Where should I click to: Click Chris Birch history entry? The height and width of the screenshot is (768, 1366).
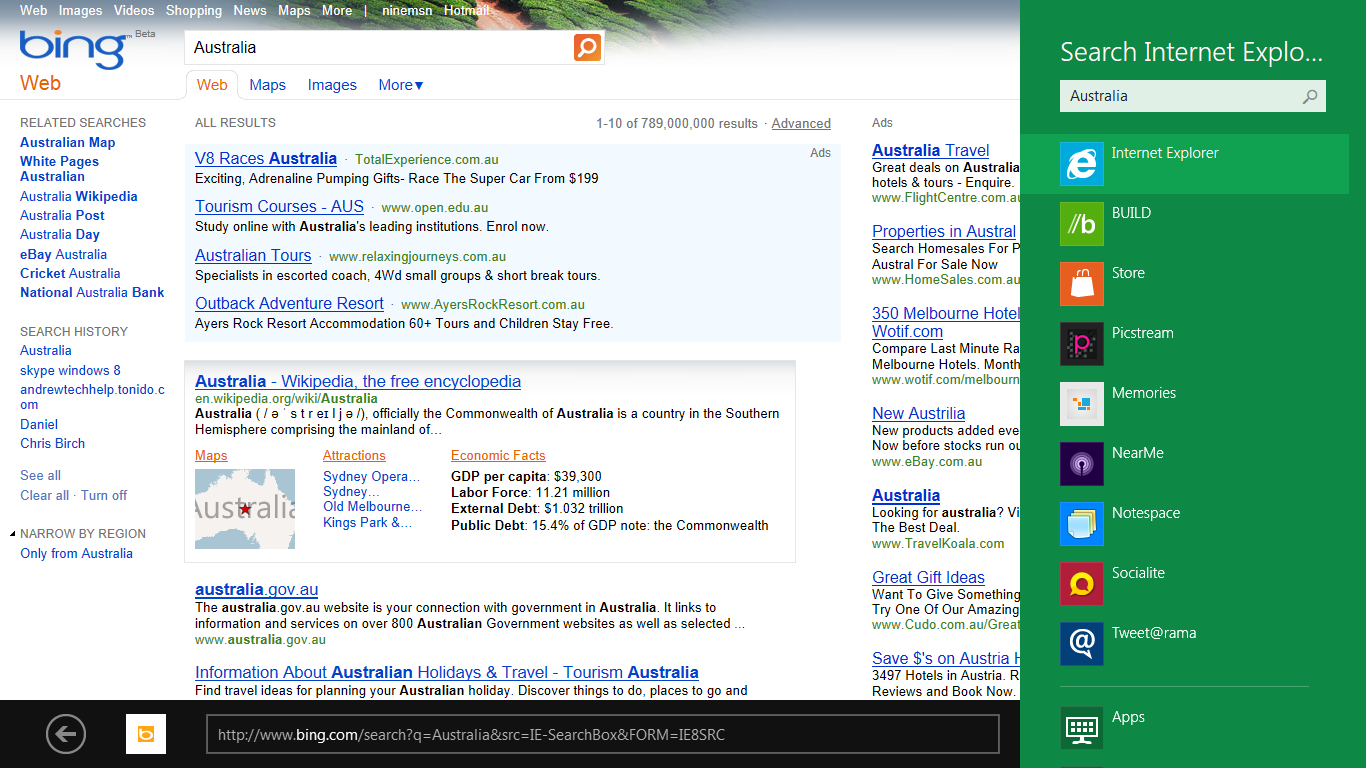click(52, 443)
